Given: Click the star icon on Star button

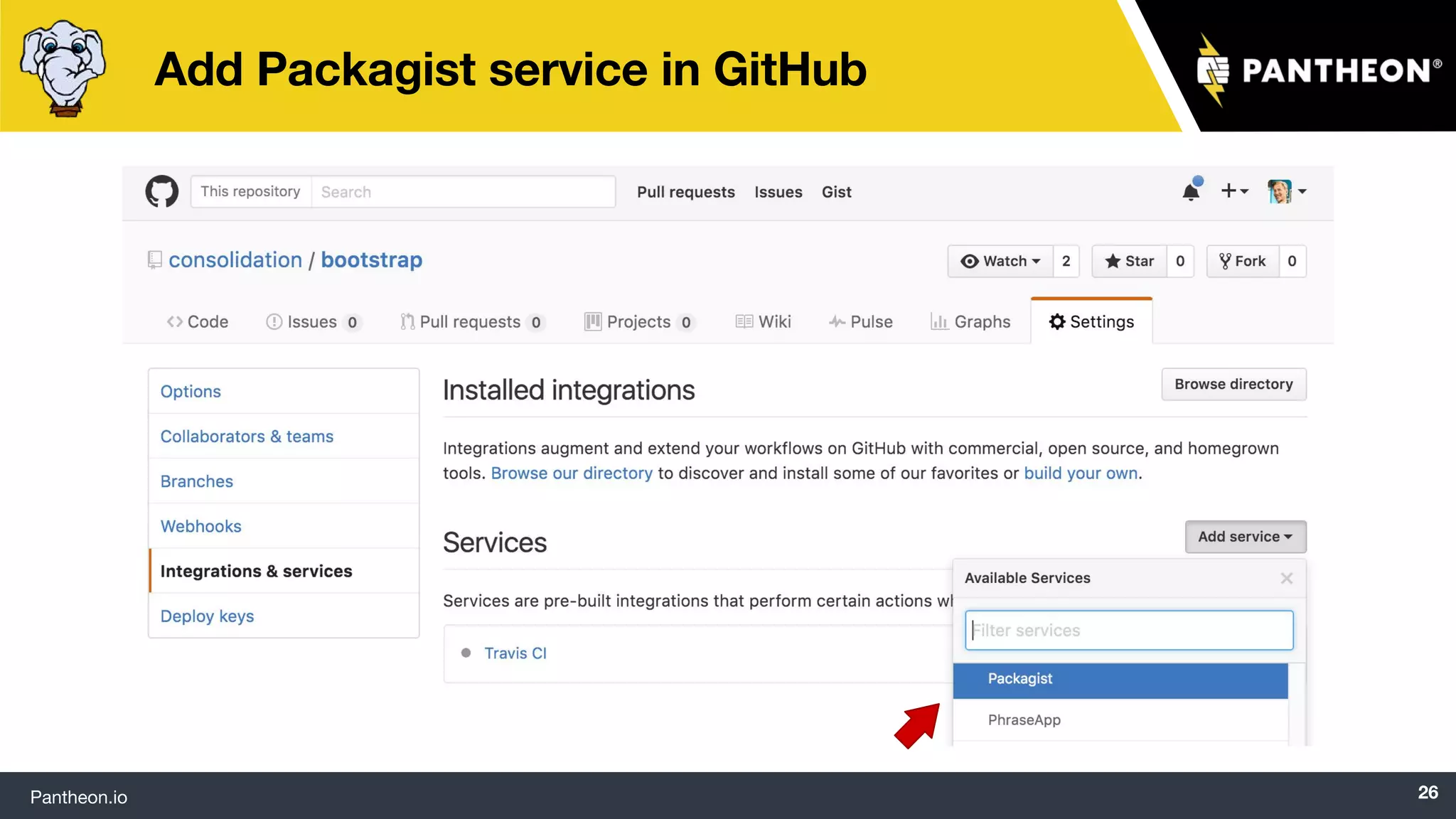Looking at the screenshot, I should (1113, 261).
